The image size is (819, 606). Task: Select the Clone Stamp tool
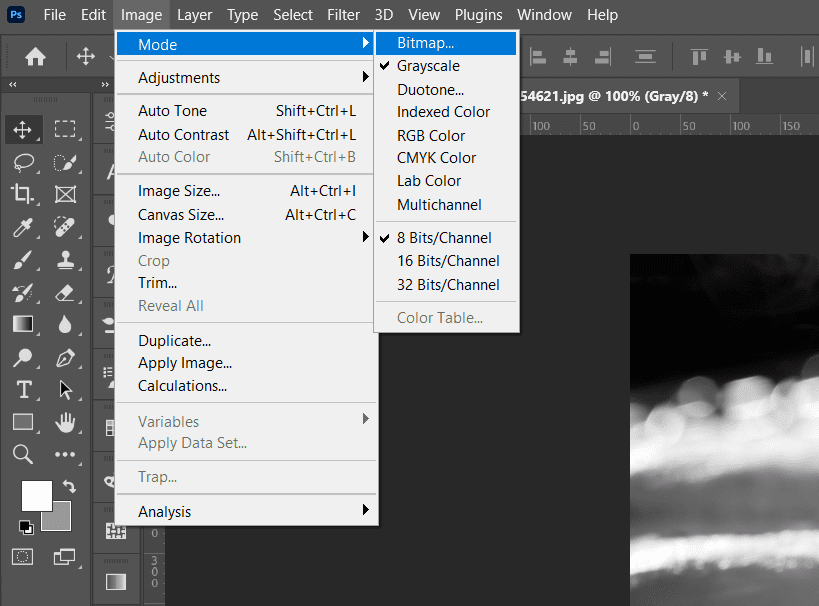click(65, 260)
